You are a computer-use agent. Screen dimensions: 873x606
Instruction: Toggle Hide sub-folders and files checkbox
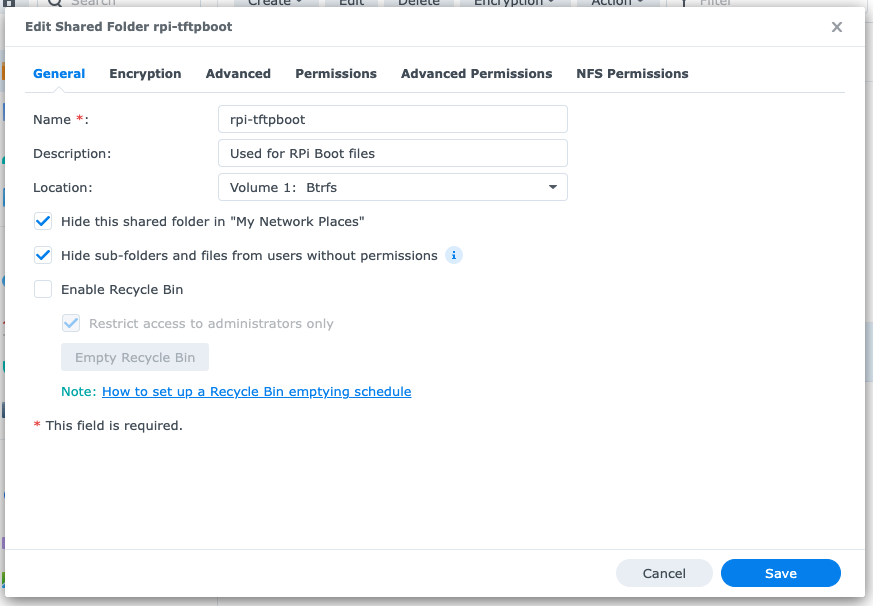[43, 255]
